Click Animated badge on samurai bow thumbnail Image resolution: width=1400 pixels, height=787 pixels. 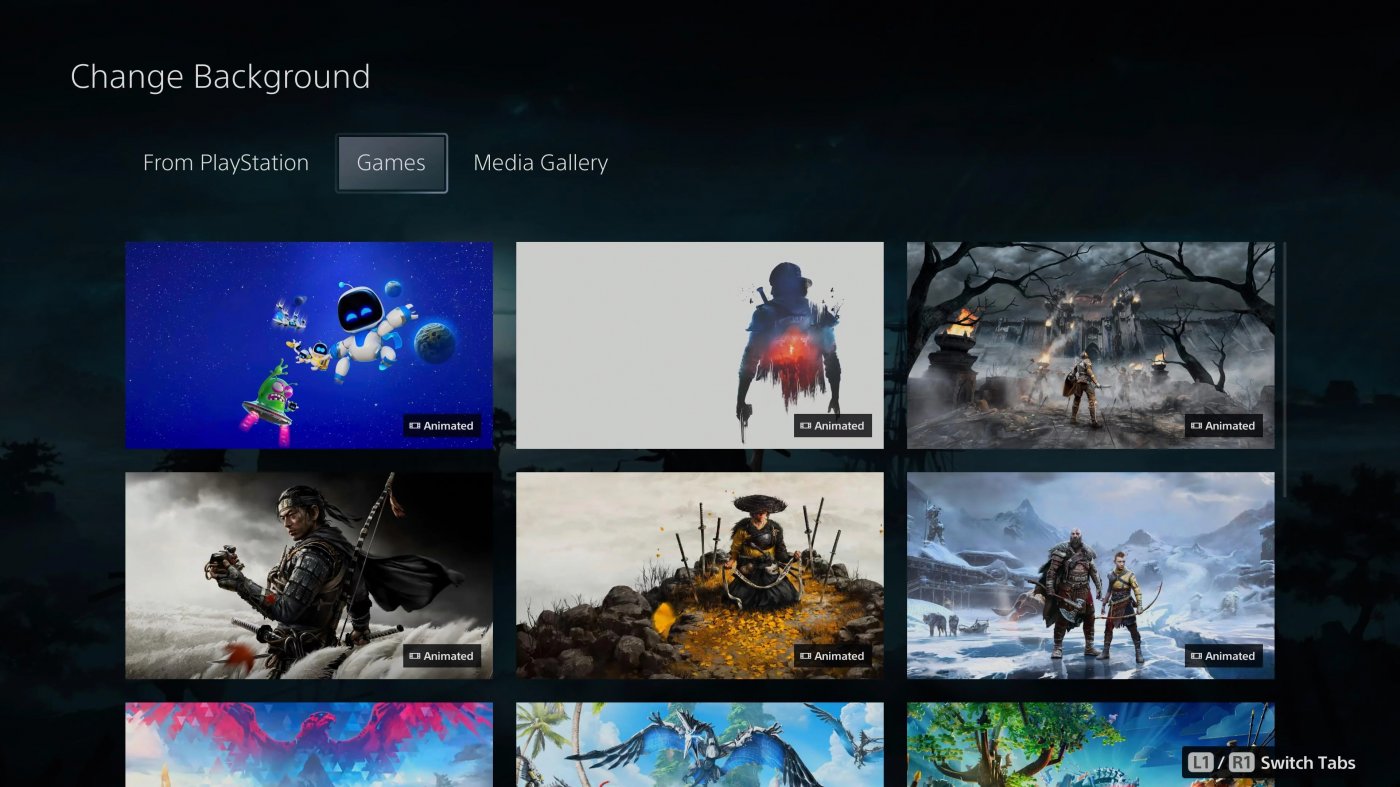(442, 657)
